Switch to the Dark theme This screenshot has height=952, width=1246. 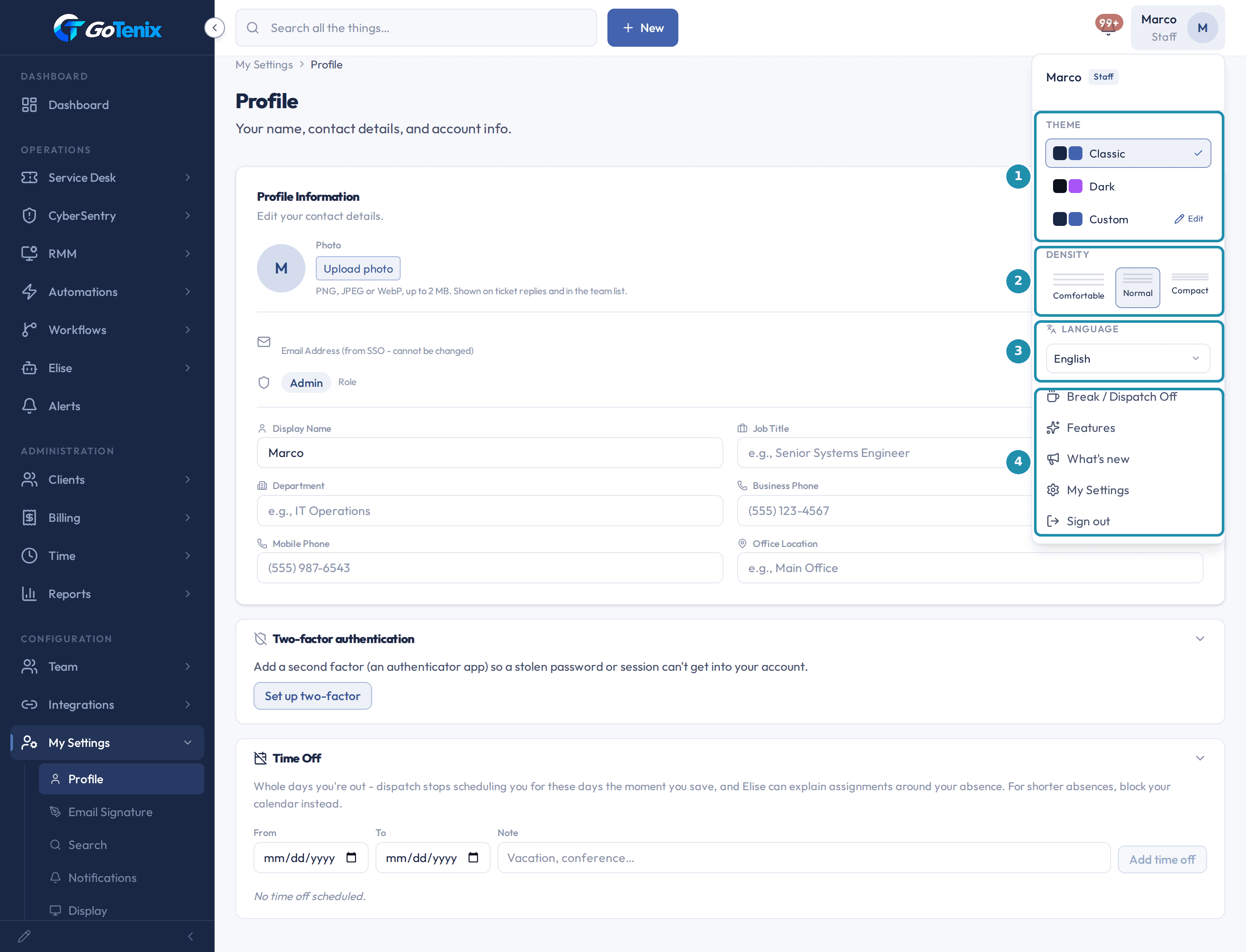tap(1127, 187)
